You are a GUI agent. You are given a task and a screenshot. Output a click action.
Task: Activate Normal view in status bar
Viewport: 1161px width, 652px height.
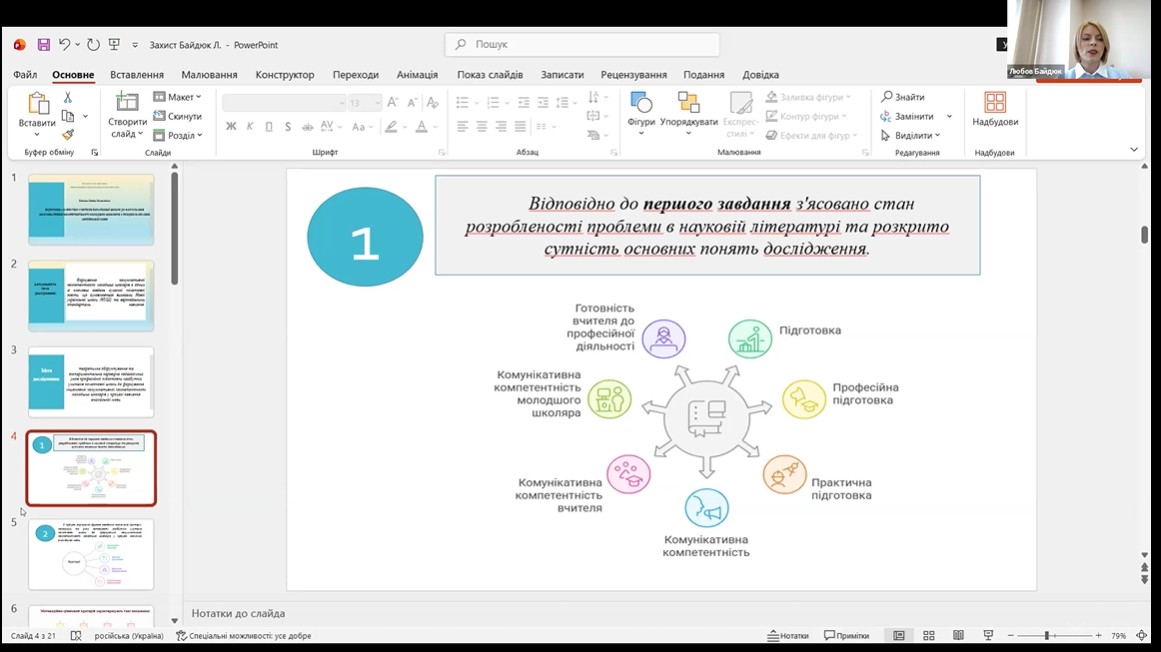pos(899,636)
